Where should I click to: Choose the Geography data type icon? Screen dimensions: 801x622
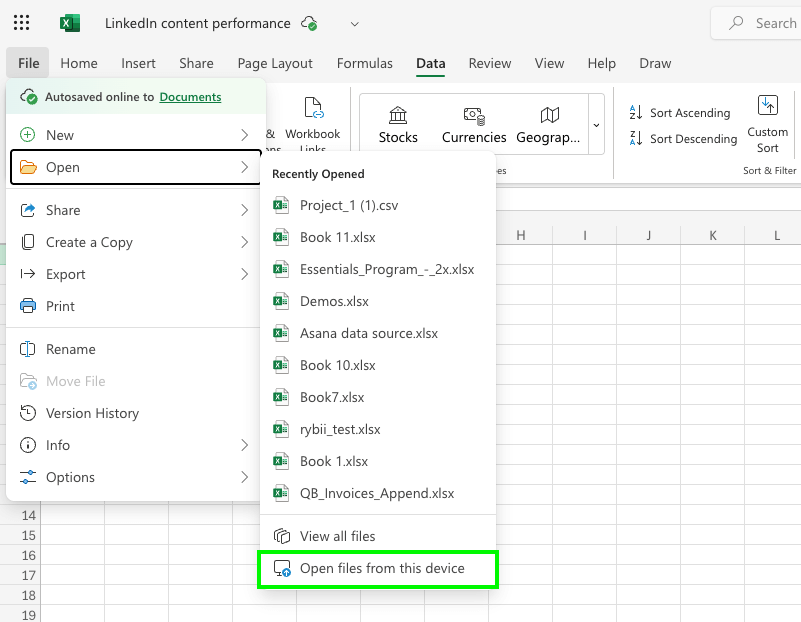point(550,115)
